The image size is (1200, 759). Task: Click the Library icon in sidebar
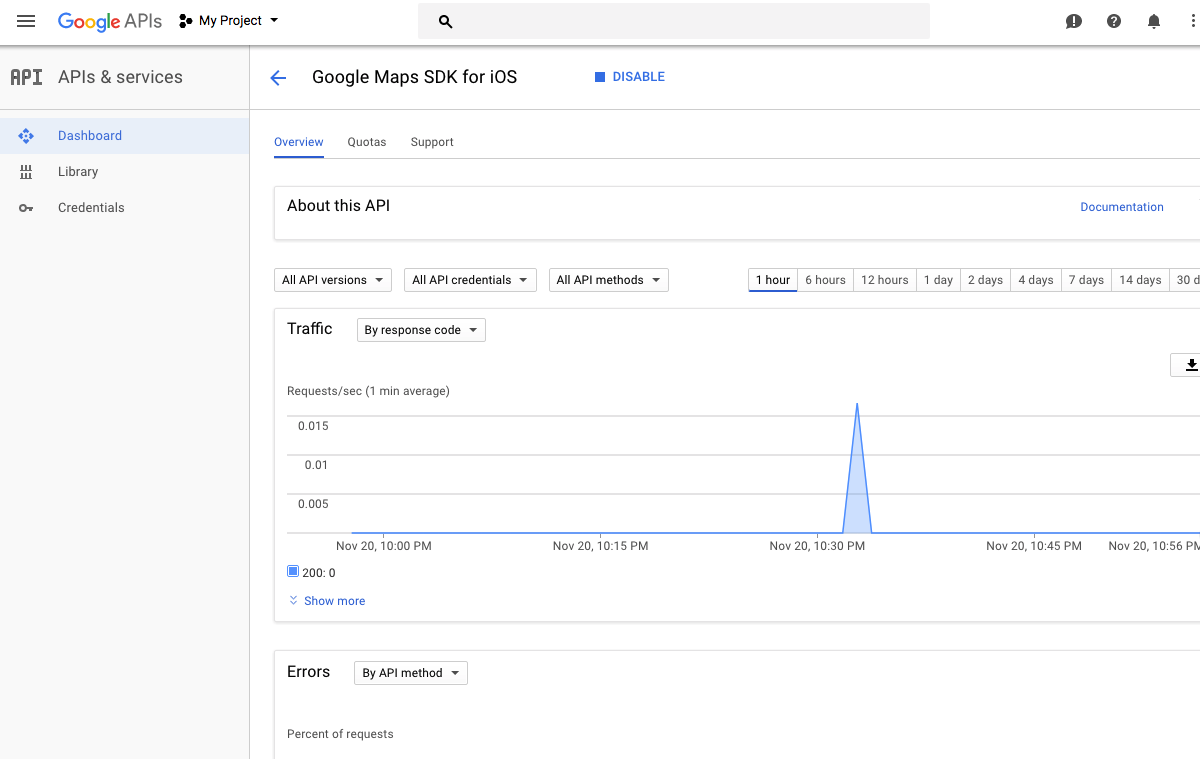(x=26, y=172)
